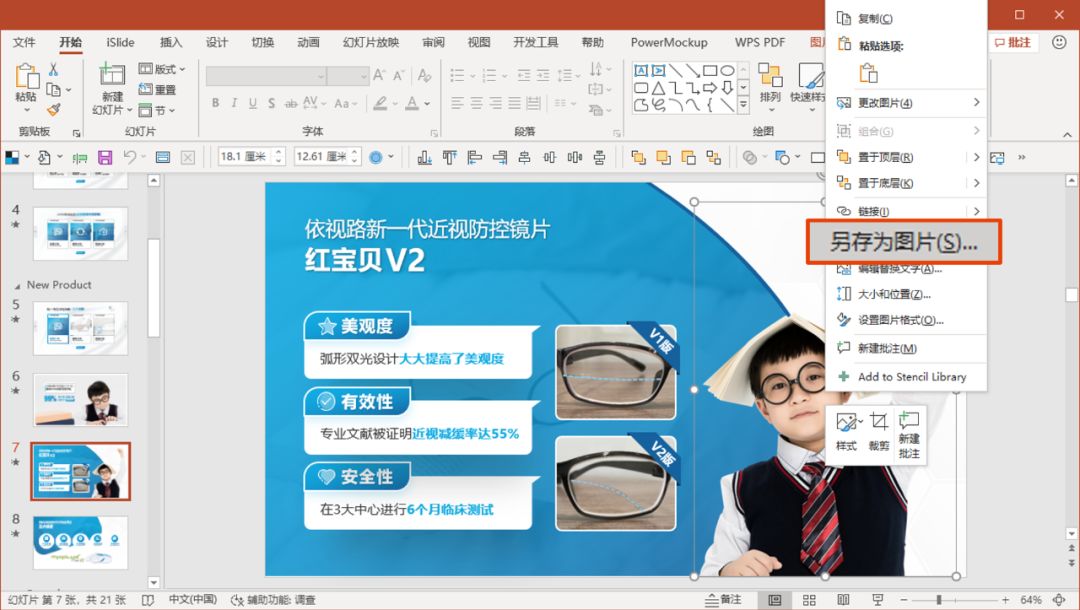Viewport: 1080px width, 610px height.
Task: Open the Section (节) dropdown
Action: pos(156,110)
